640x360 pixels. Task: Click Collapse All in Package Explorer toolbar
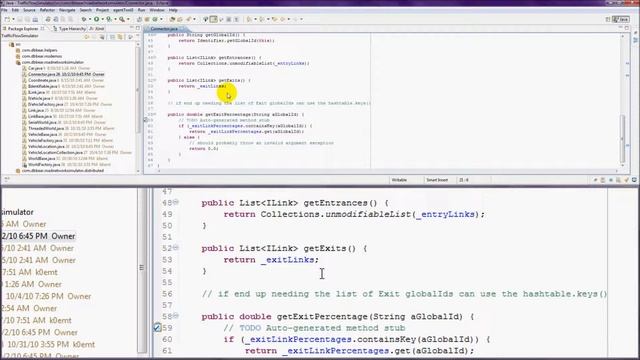click(x=112, y=37)
